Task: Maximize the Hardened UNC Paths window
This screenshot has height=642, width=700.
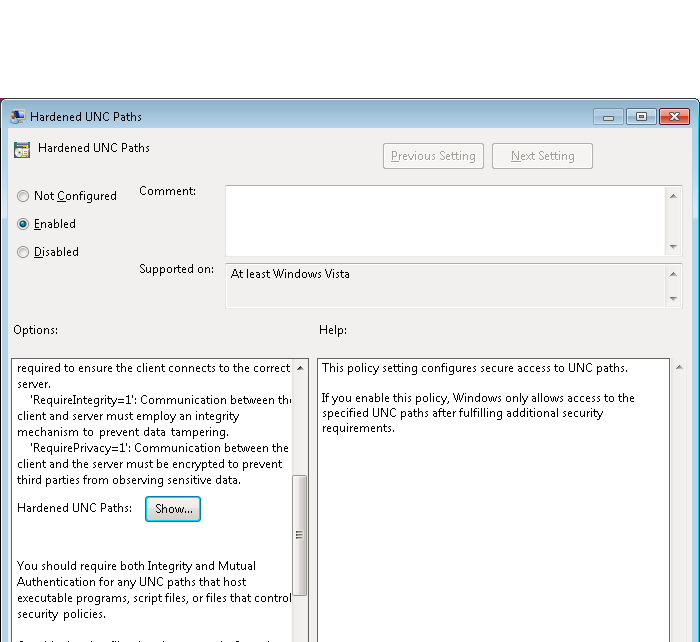Action: point(641,117)
